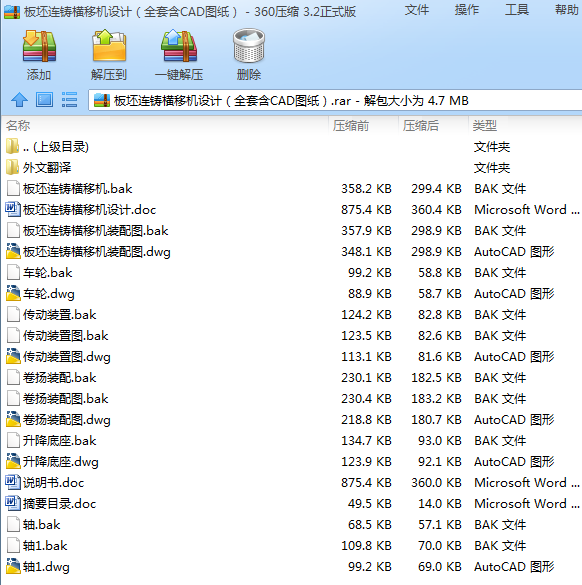Viewport: 582px width, 585px height.
Task: Select the file name 板坯连铸横移机装配图.bak
Action: click(96, 231)
